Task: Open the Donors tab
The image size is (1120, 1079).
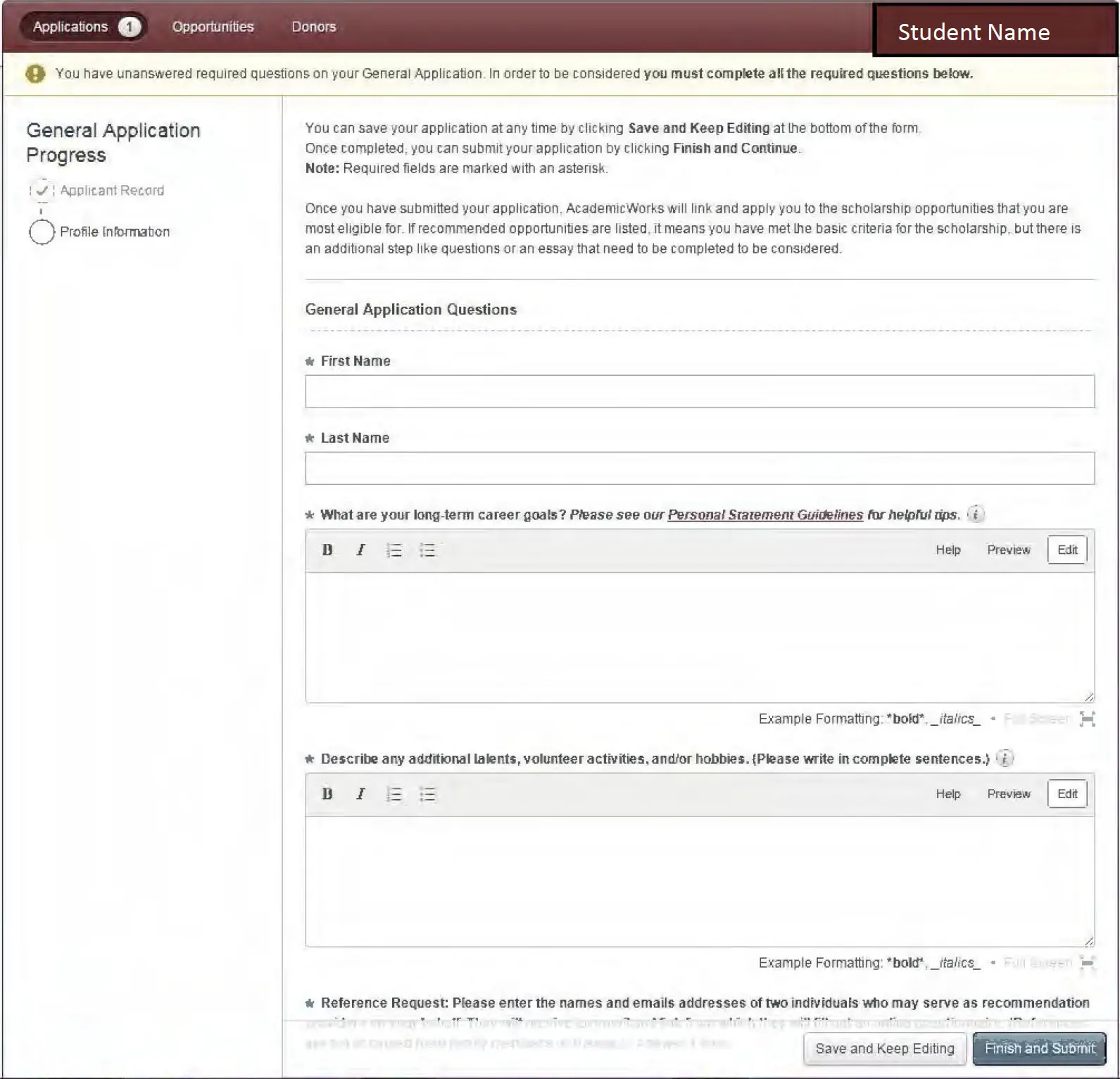Action: pyautogui.click(x=314, y=27)
